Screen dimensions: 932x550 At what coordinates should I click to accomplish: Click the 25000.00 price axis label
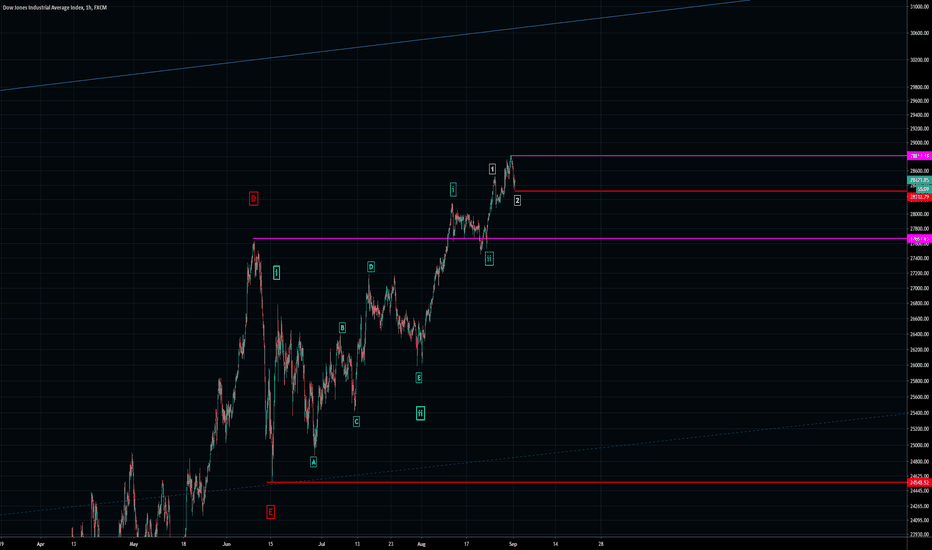pyautogui.click(x=920, y=445)
